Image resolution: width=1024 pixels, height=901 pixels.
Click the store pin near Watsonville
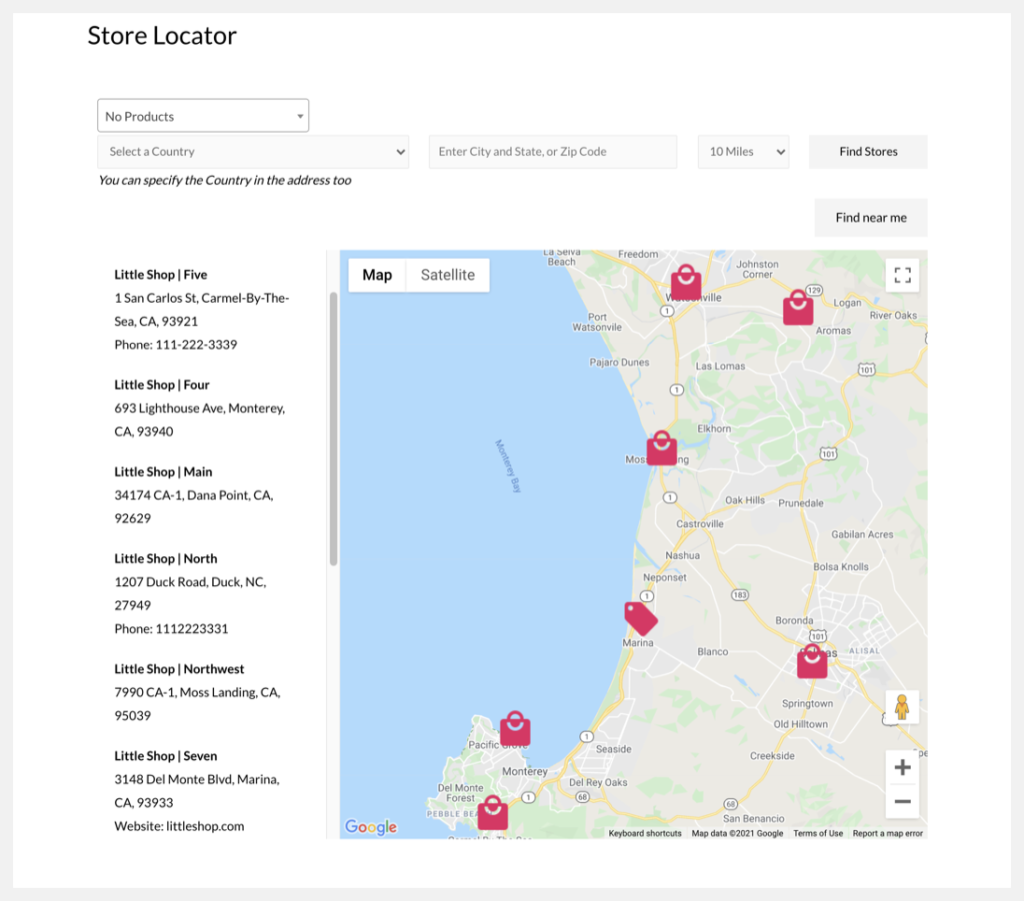click(x=685, y=280)
